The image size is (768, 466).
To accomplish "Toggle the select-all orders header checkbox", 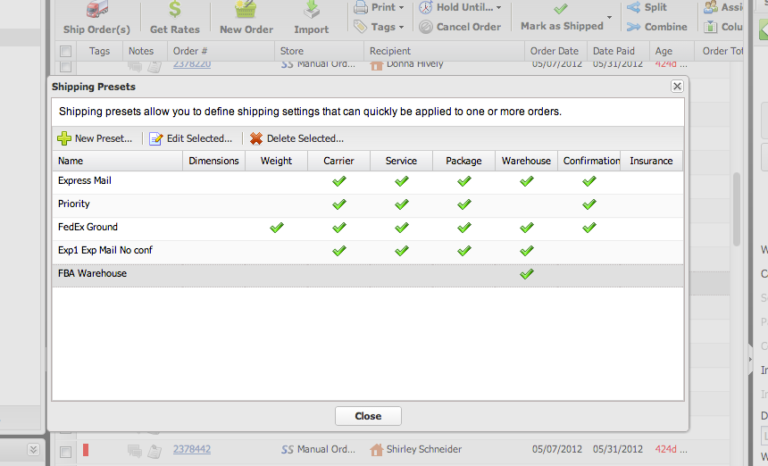I will point(66,51).
